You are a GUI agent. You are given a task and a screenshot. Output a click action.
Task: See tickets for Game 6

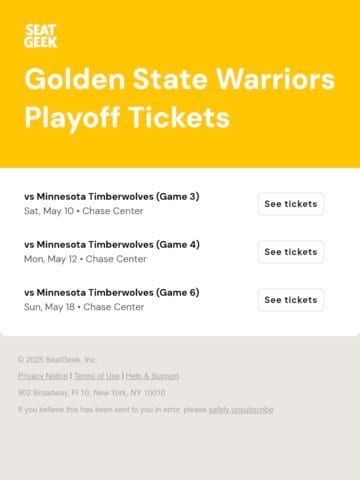click(x=291, y=300)
